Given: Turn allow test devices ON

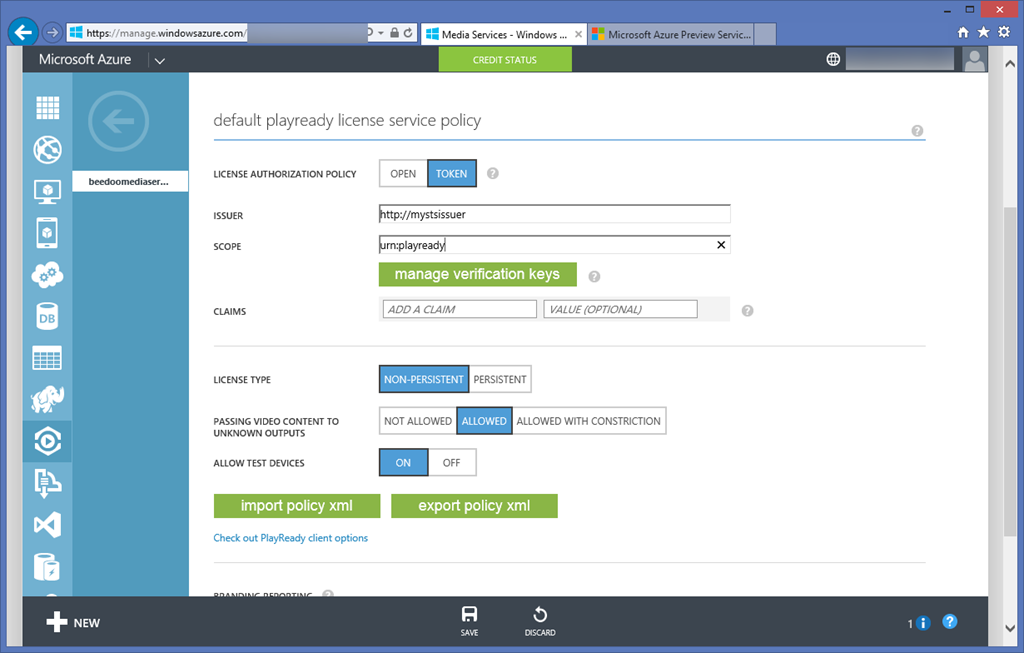Looking at the screenshot, I should tap(404, 463).
